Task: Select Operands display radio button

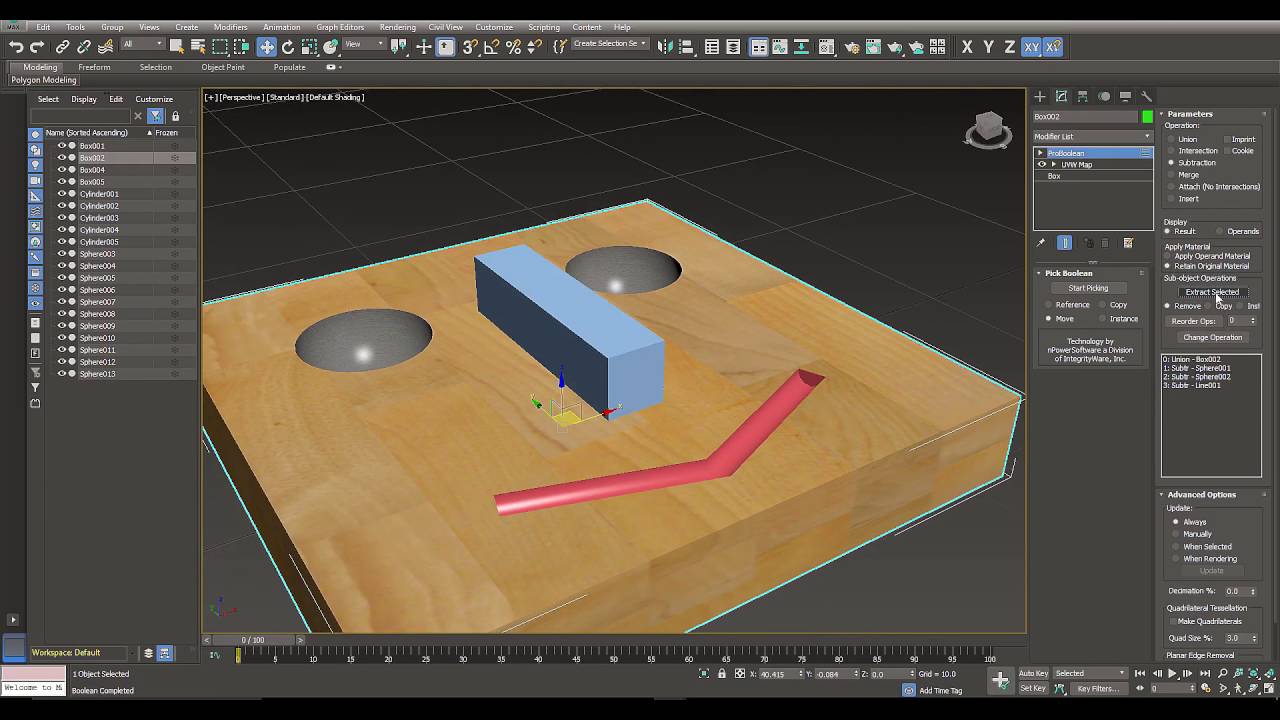Action: click(1218, 231)
